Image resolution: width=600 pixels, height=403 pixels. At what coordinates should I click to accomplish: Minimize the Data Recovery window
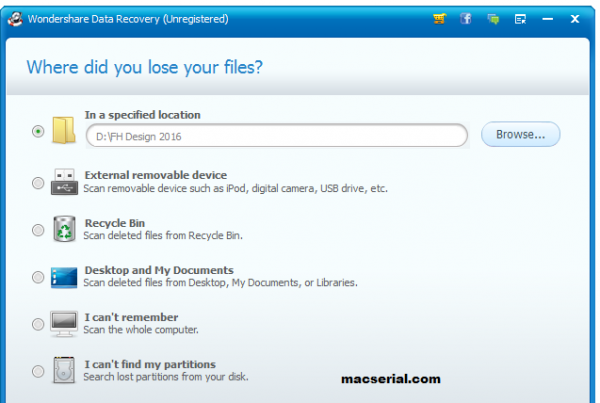point(548,19)
